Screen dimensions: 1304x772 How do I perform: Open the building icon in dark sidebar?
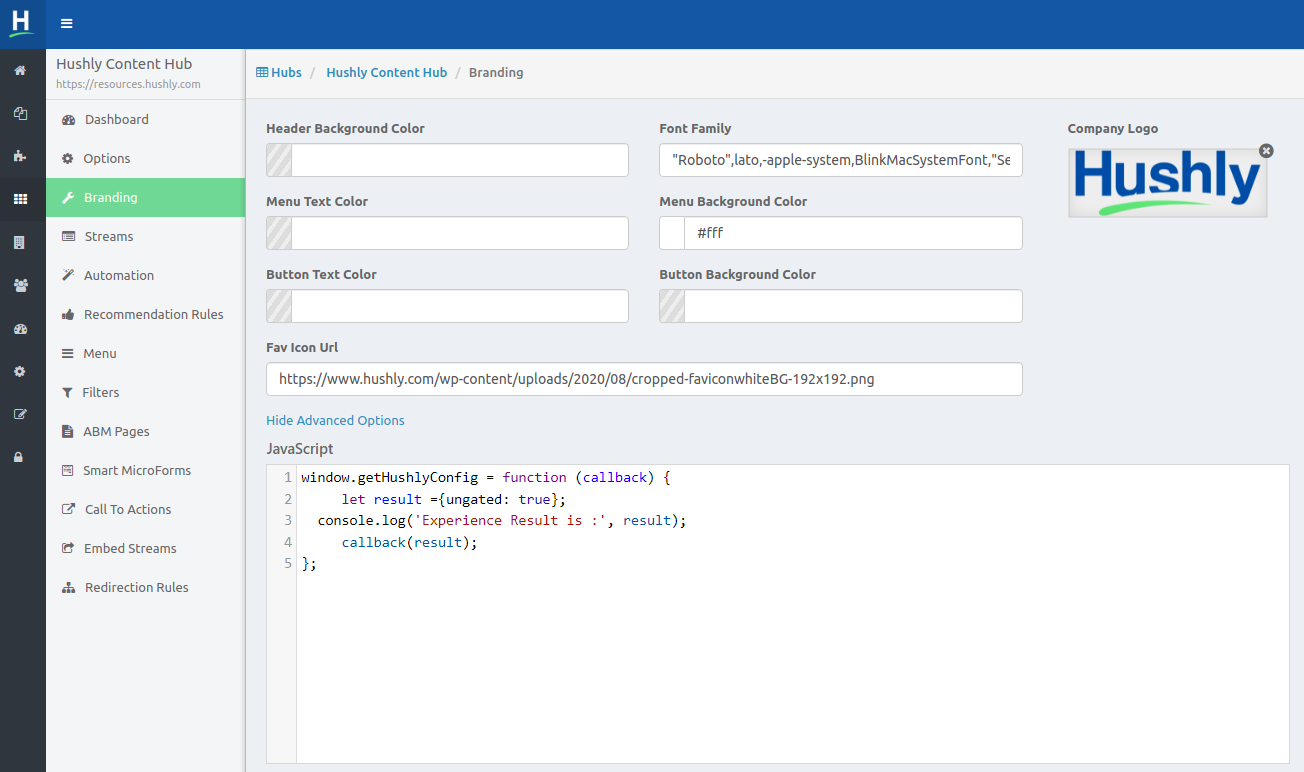click(20, 242)
